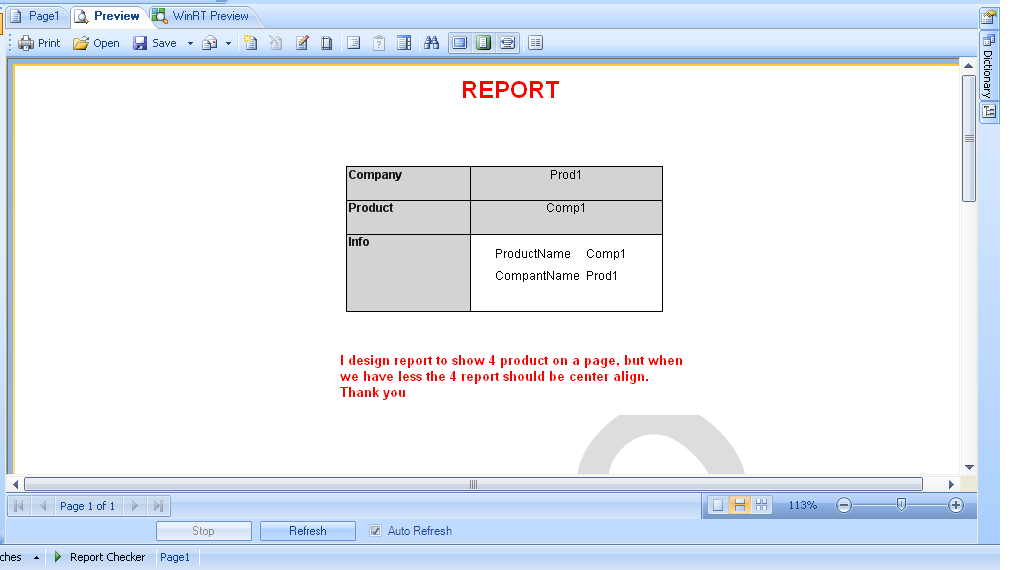Image resolution: width=1024 pixels, height=570 pixels.
Task: Zoom in with the plus button
Action: [x=956, y=505]
